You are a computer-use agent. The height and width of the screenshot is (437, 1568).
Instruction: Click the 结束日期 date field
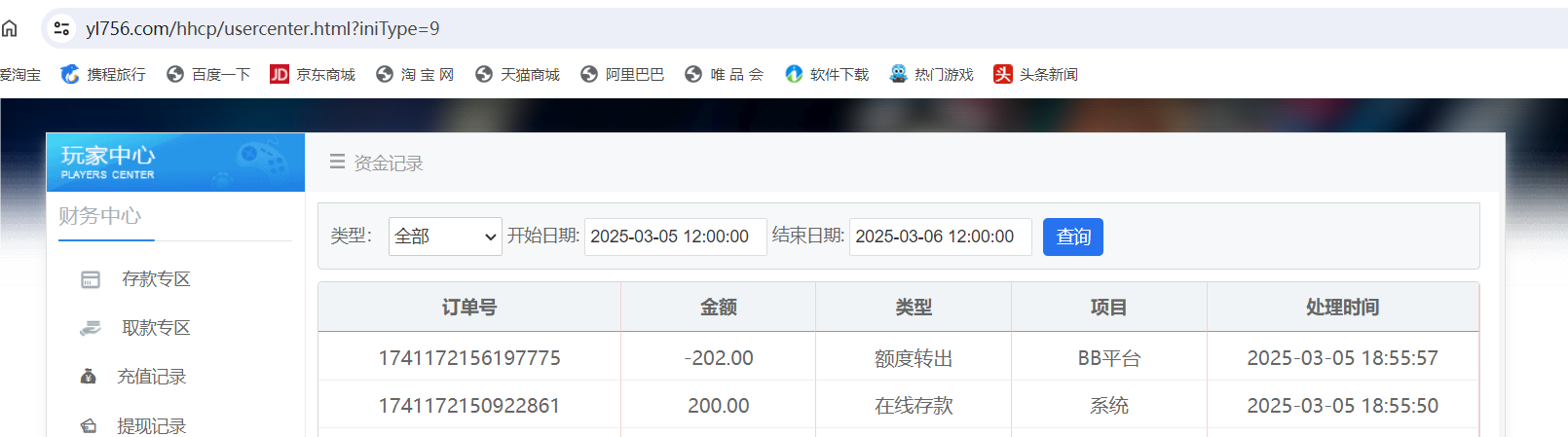point(941,237)
